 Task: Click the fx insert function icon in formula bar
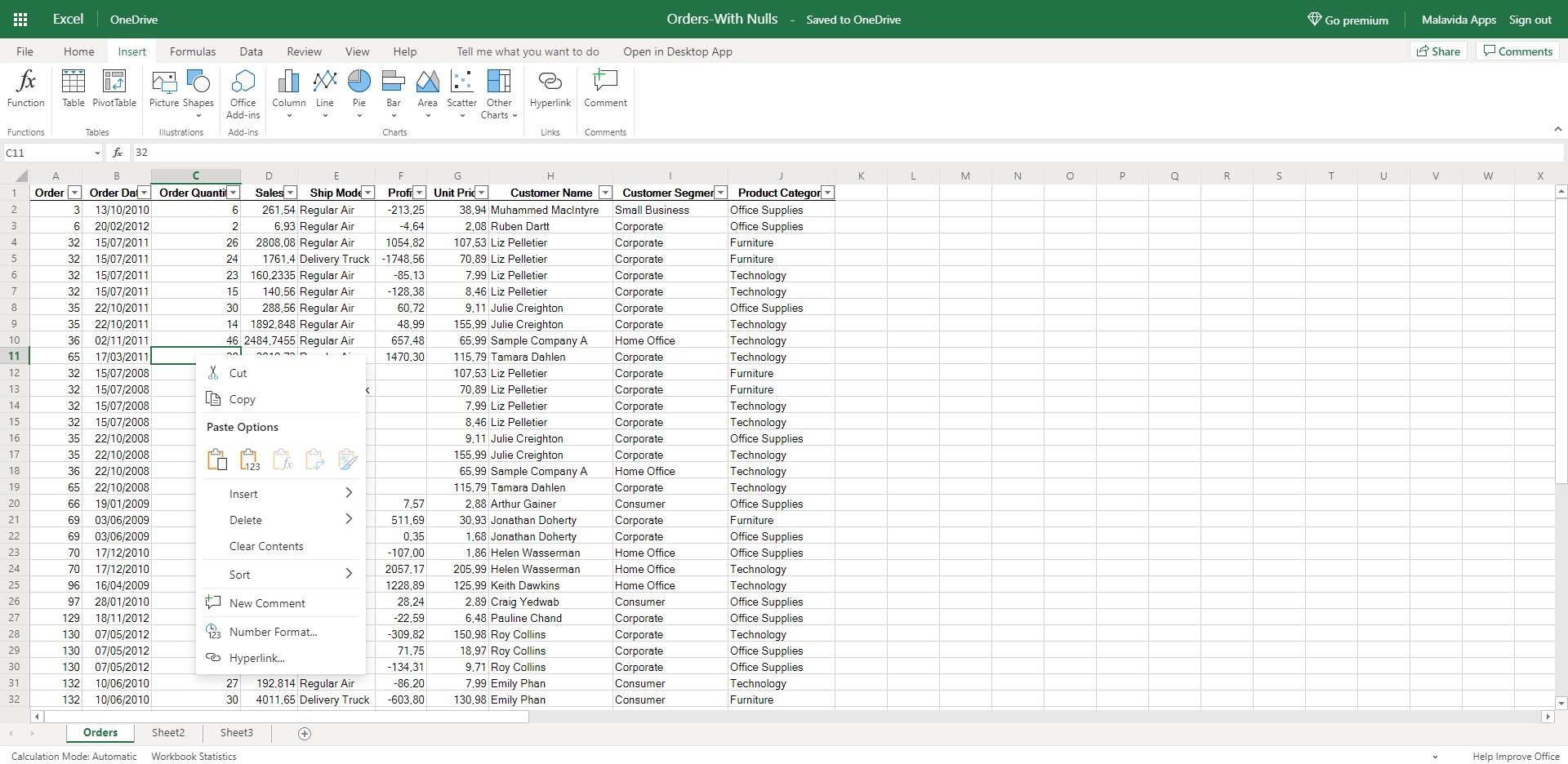pos(118,153)
